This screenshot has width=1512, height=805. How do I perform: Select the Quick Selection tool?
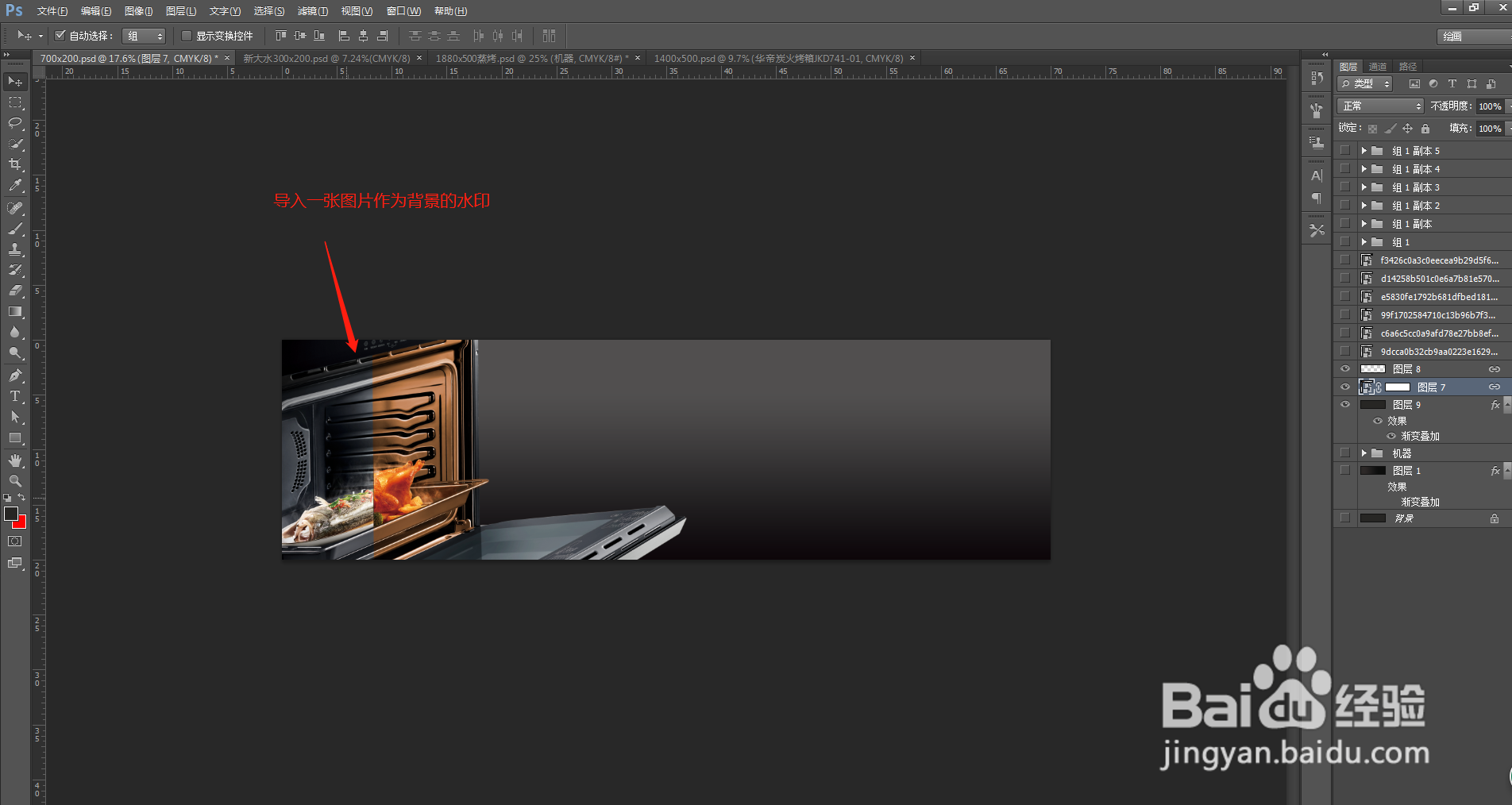point(15,144)
